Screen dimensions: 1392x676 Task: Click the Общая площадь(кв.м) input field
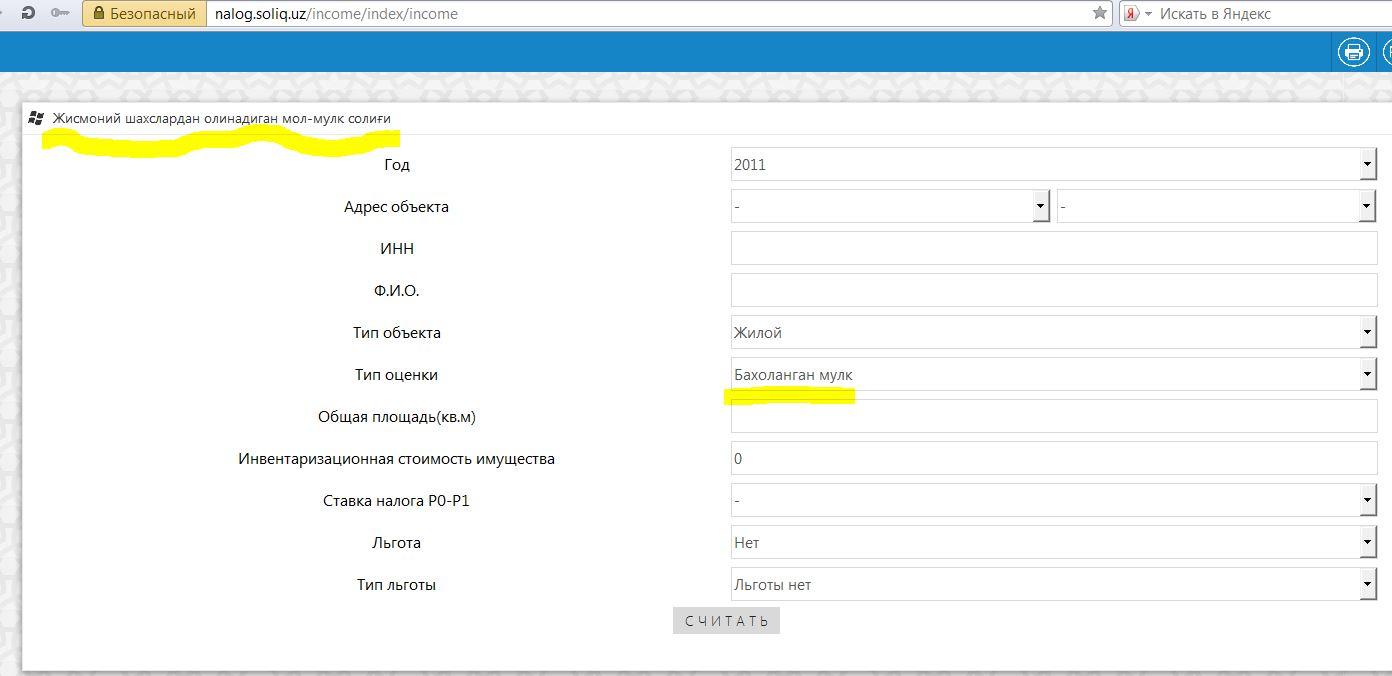click(1053, 417)
